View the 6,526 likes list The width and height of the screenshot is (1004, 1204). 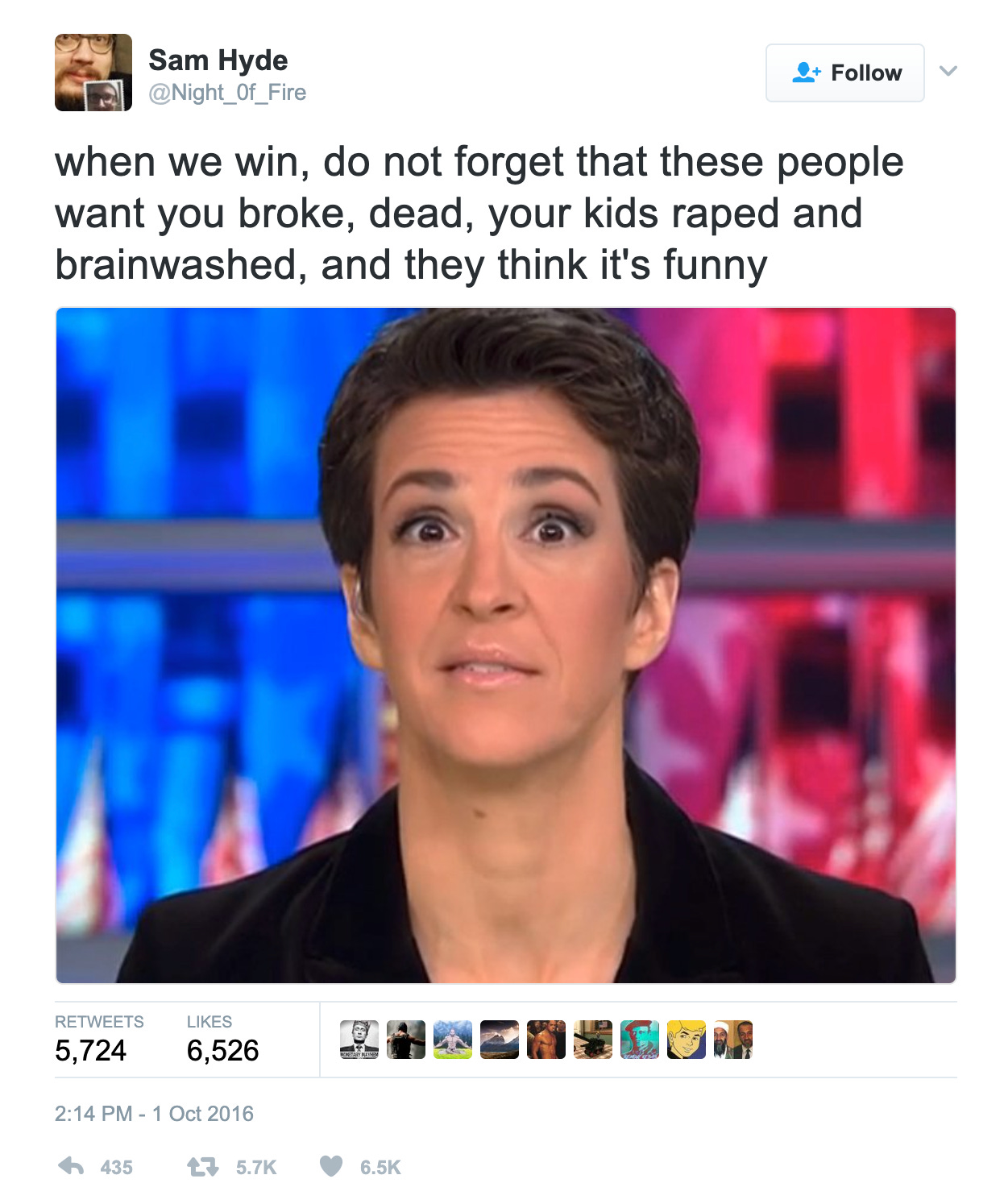(222, 1039)
